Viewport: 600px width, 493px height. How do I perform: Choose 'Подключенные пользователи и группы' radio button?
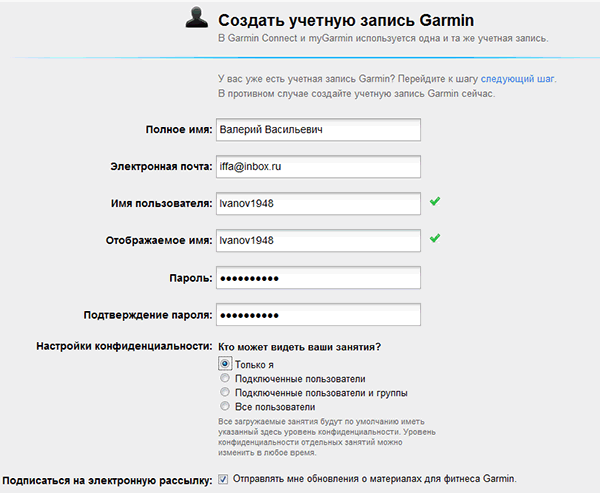click(x=225, y=392)
